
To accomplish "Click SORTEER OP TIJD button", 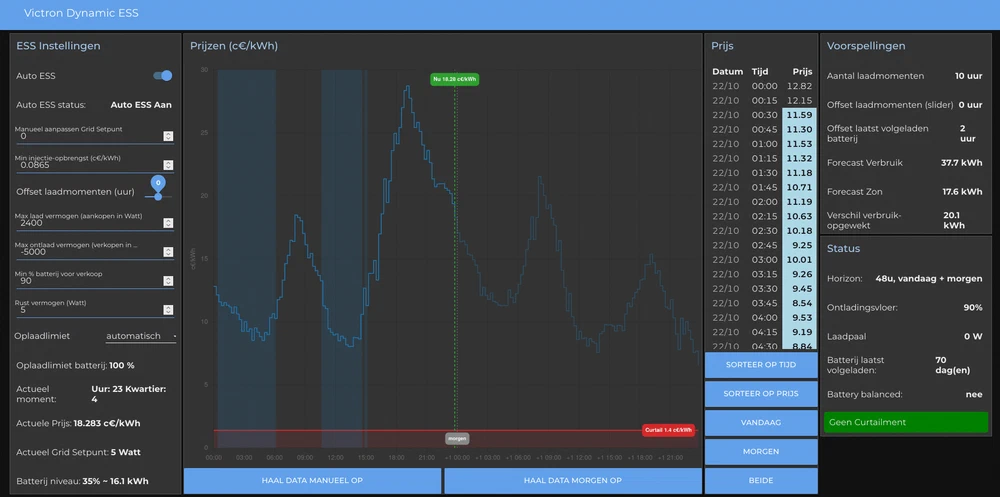I will 761,364.
